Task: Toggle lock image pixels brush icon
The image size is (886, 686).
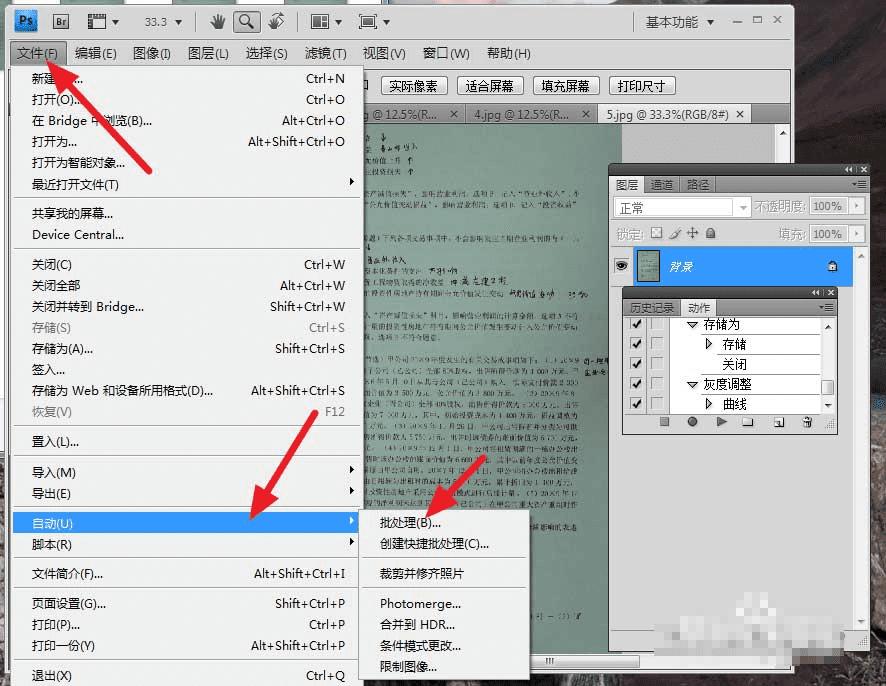Action: [x=675, y=233]
